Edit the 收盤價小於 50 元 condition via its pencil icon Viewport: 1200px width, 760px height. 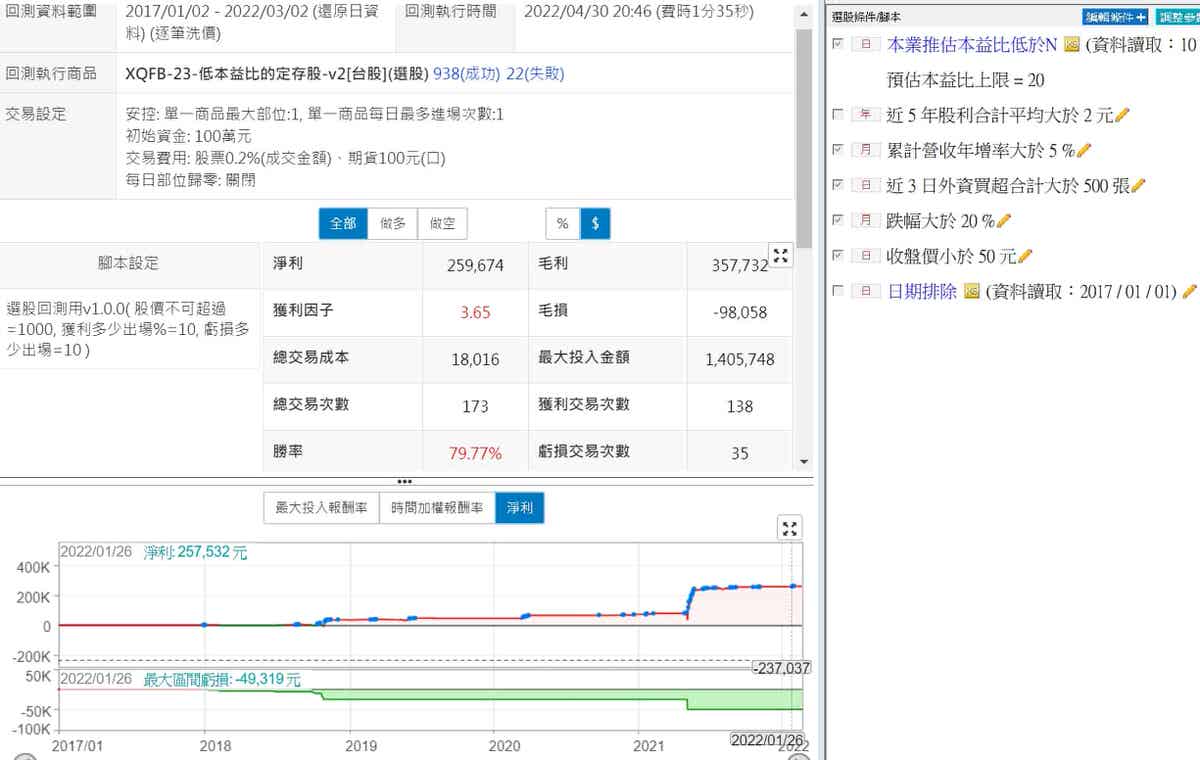1025,256
